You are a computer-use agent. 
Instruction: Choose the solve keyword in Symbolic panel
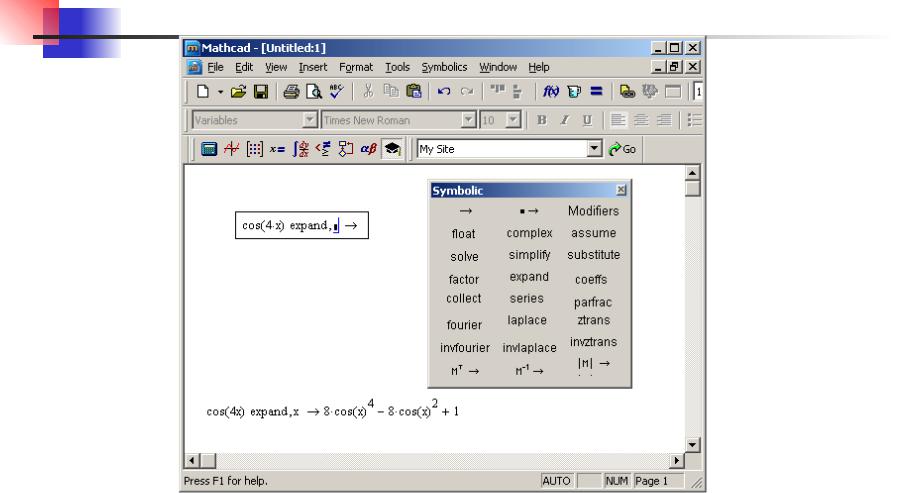464,257
